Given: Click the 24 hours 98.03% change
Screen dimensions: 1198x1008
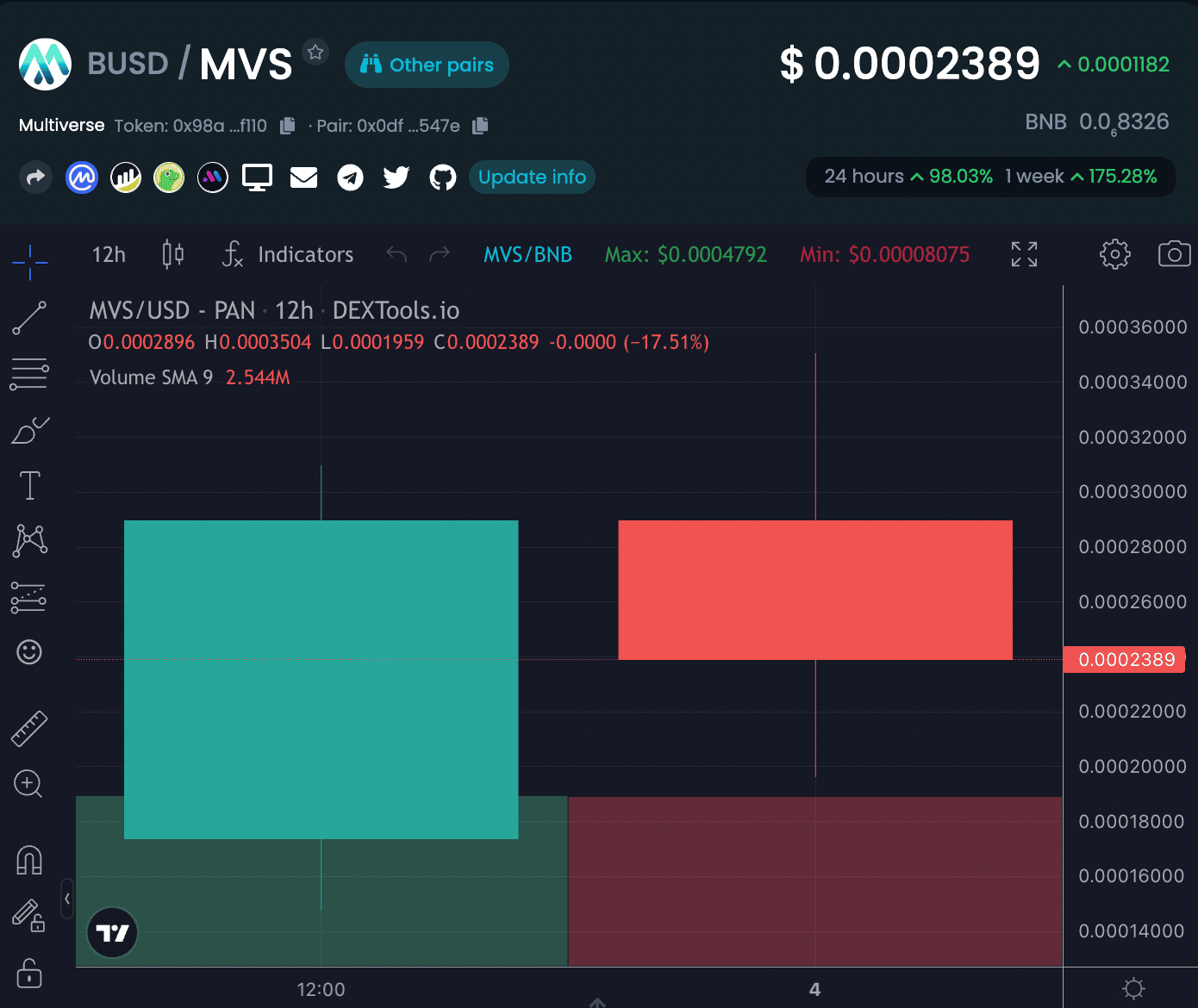Looking at the screenshot, I should pos(908,177).
